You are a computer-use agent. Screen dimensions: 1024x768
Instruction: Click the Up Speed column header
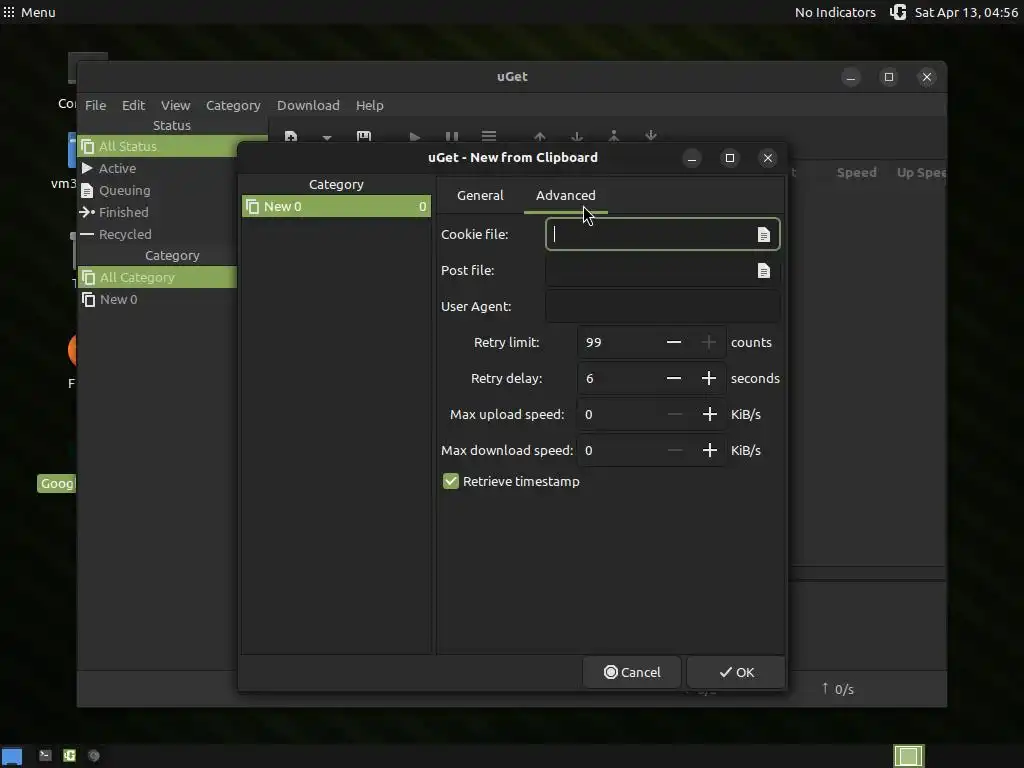click(x=920, y=172)
